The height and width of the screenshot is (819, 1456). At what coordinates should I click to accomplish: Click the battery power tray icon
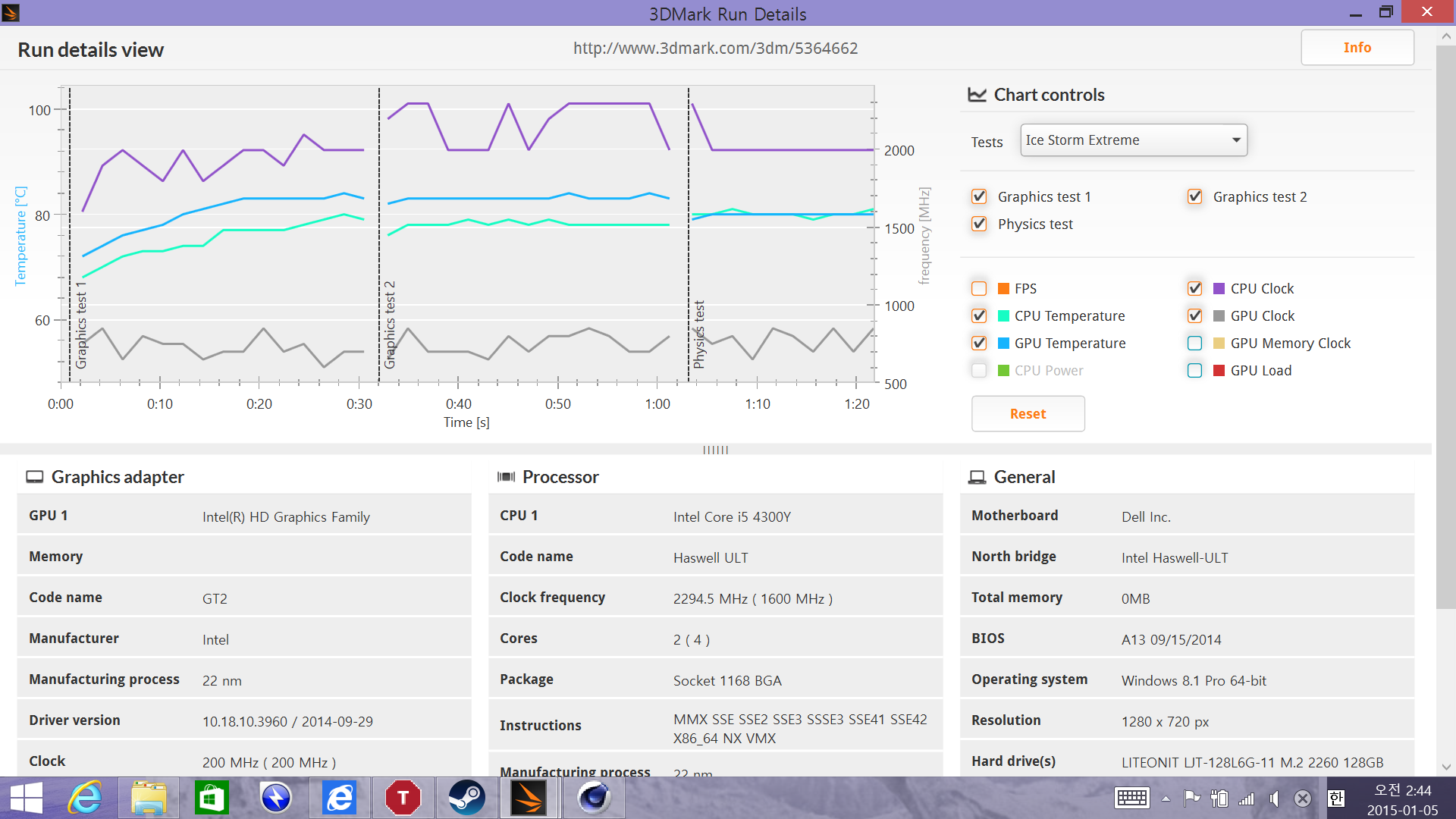(1219, 798)
